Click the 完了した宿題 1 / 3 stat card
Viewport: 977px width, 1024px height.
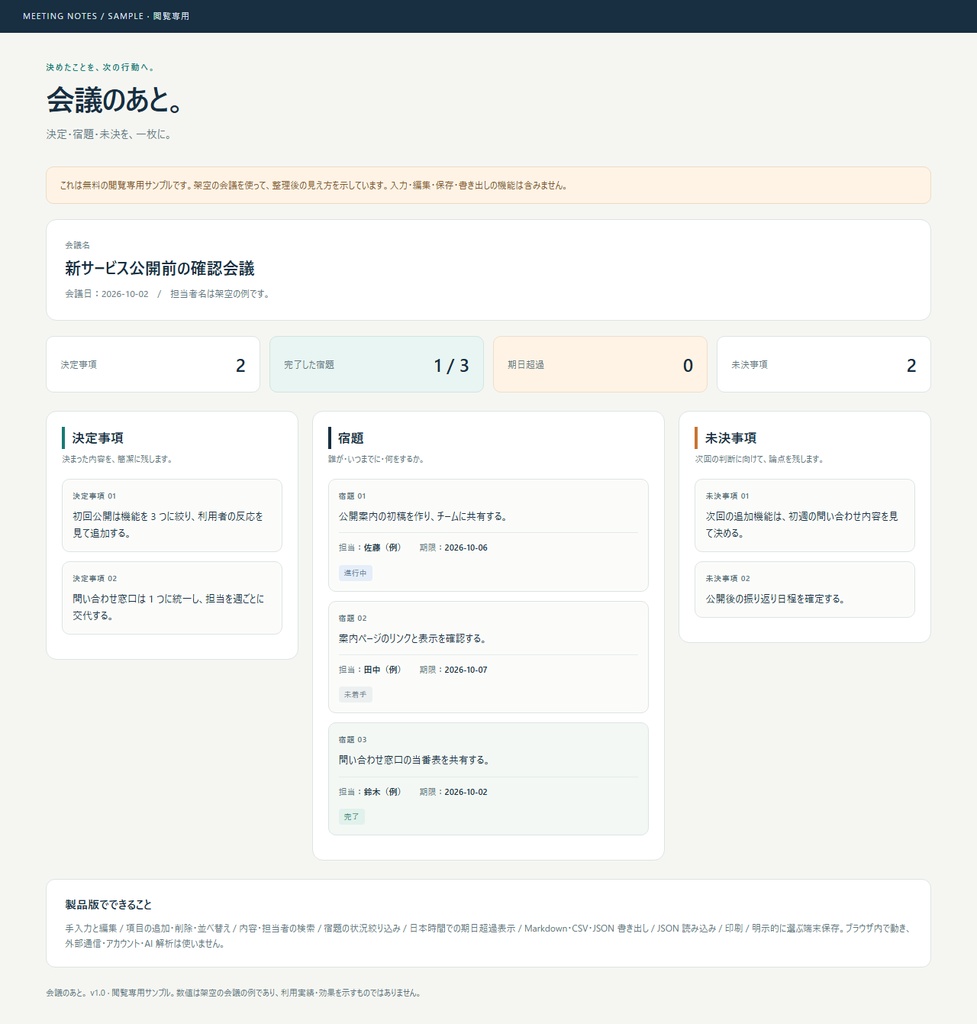click(376, 364)
